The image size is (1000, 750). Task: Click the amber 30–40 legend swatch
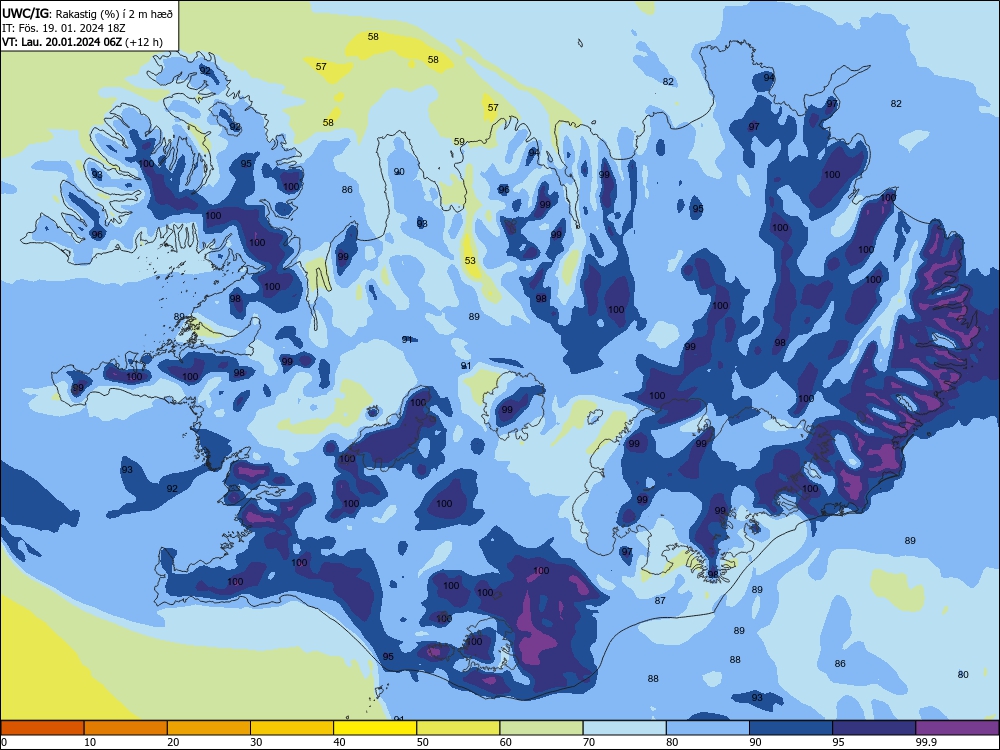click(x=292, y=728)
